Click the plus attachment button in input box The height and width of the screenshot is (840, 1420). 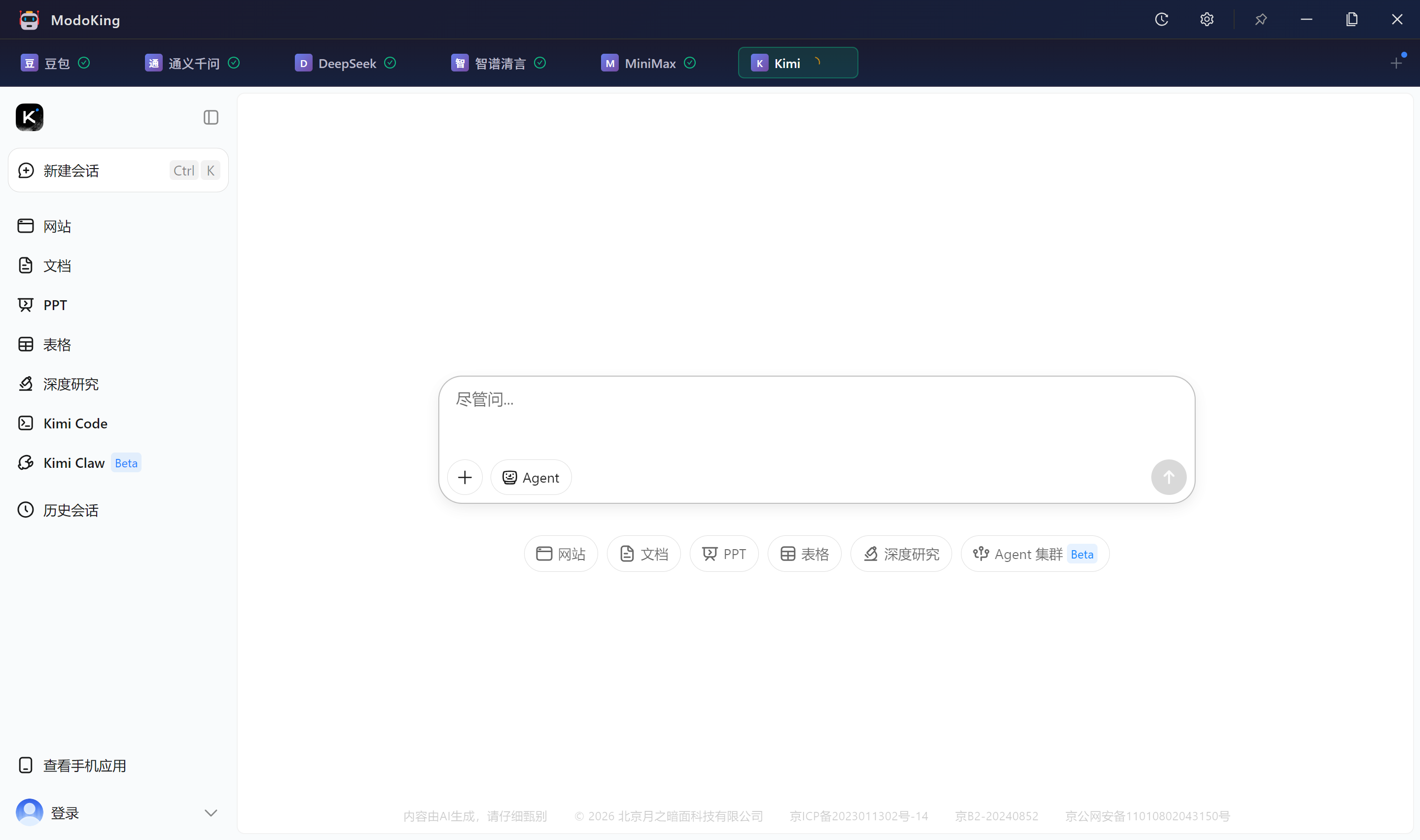tap(464, 477)
